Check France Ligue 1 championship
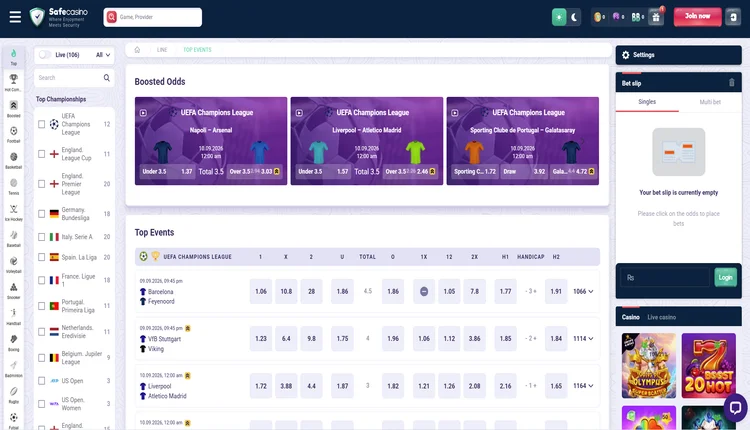 tap(42, 280)
